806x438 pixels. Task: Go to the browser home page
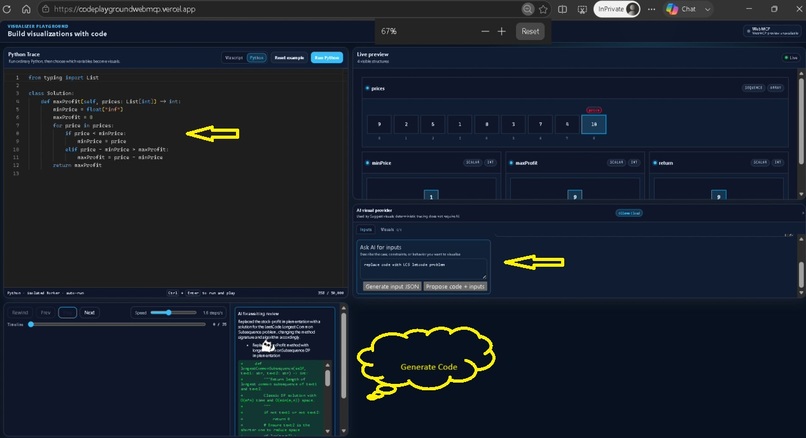(x=26, y=9)
